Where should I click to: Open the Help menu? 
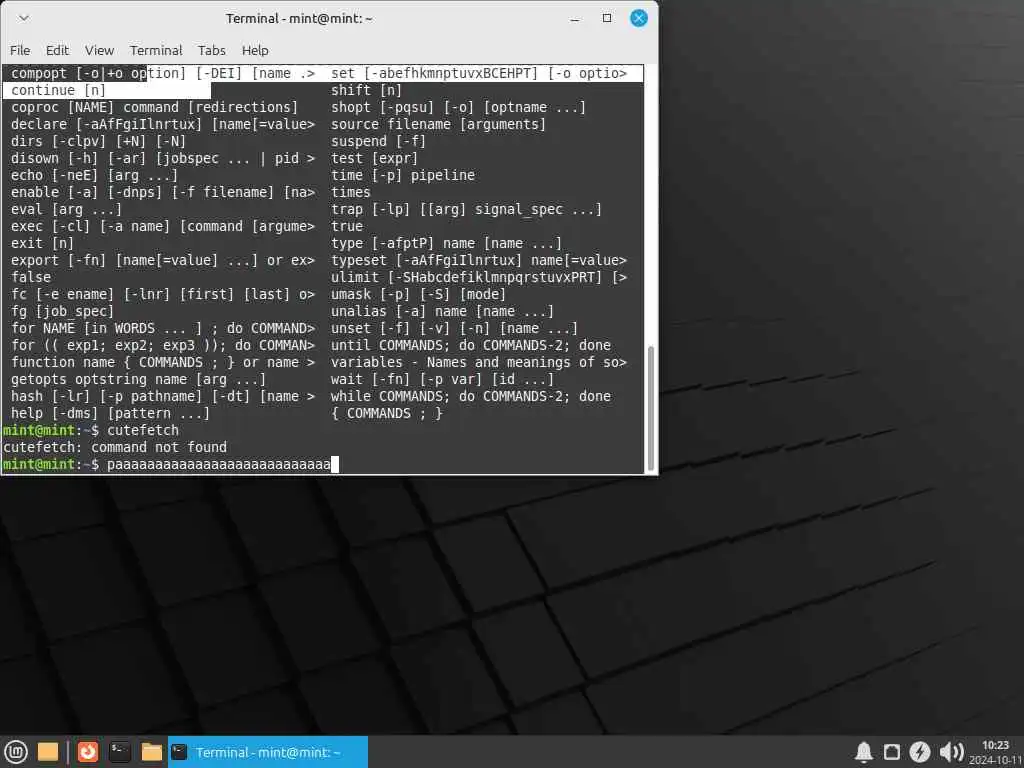click(x=255, y=50)
